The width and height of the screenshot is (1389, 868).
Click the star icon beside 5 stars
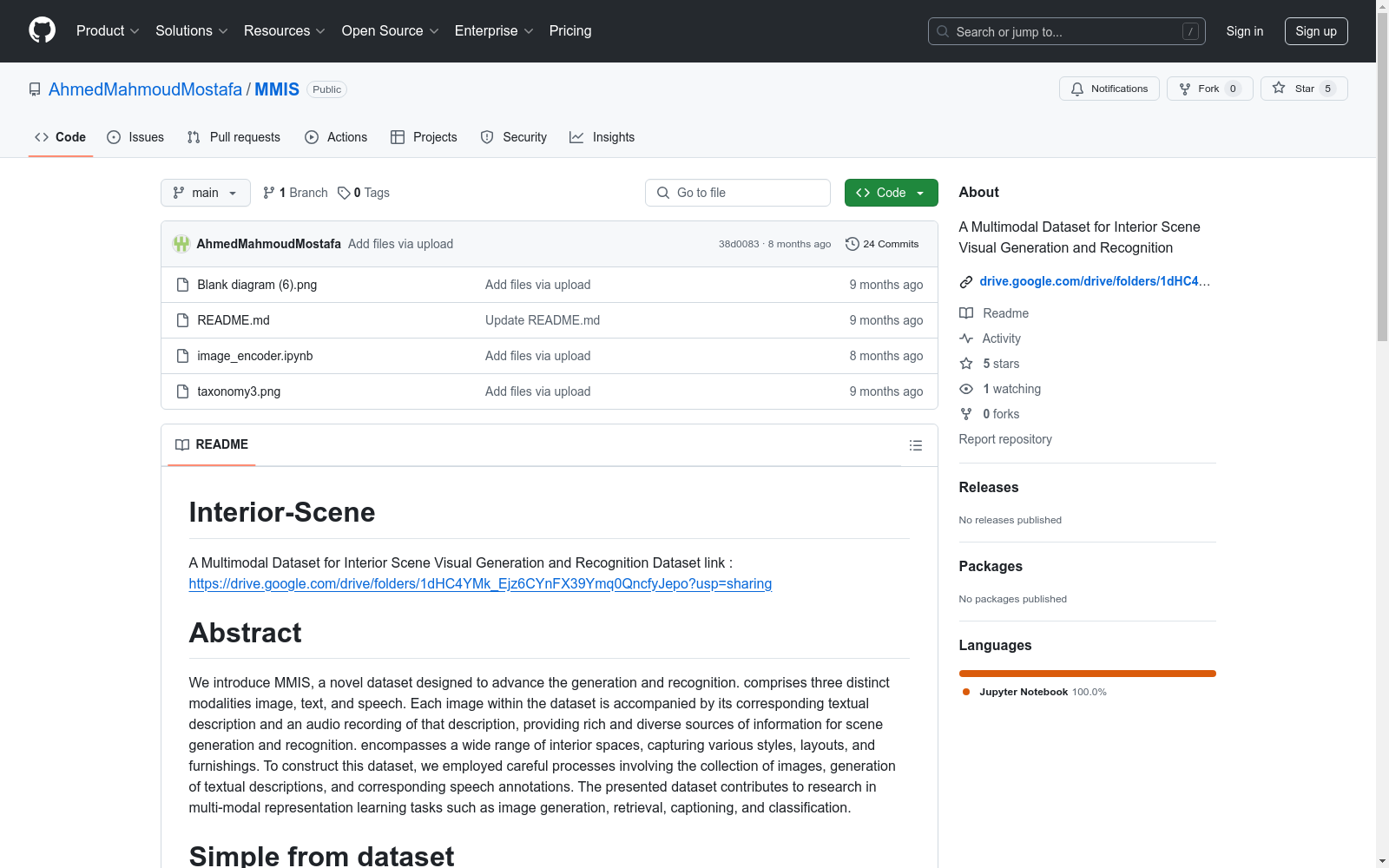tap(966, 364)
